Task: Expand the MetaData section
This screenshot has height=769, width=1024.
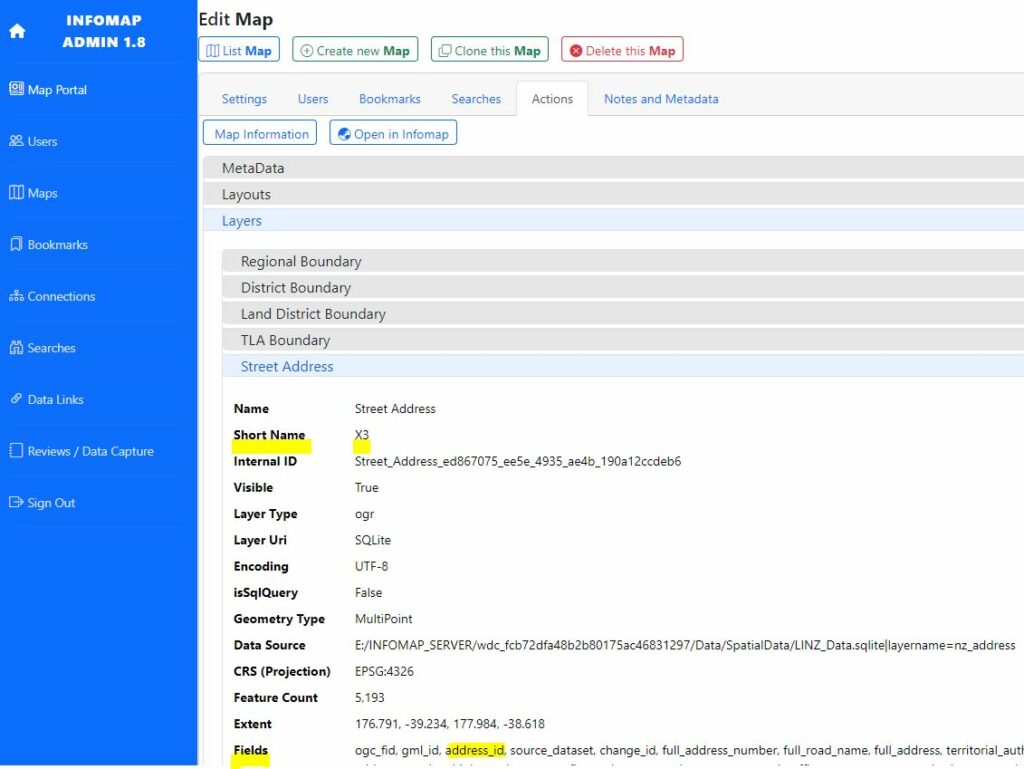Action: [x=253, y=168]
